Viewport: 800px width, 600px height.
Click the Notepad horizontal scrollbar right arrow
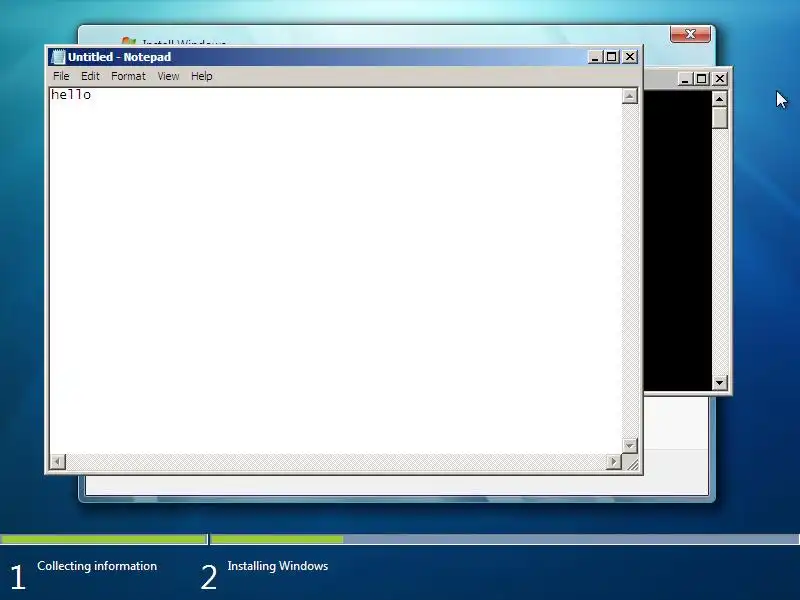(x=613, y=462)
